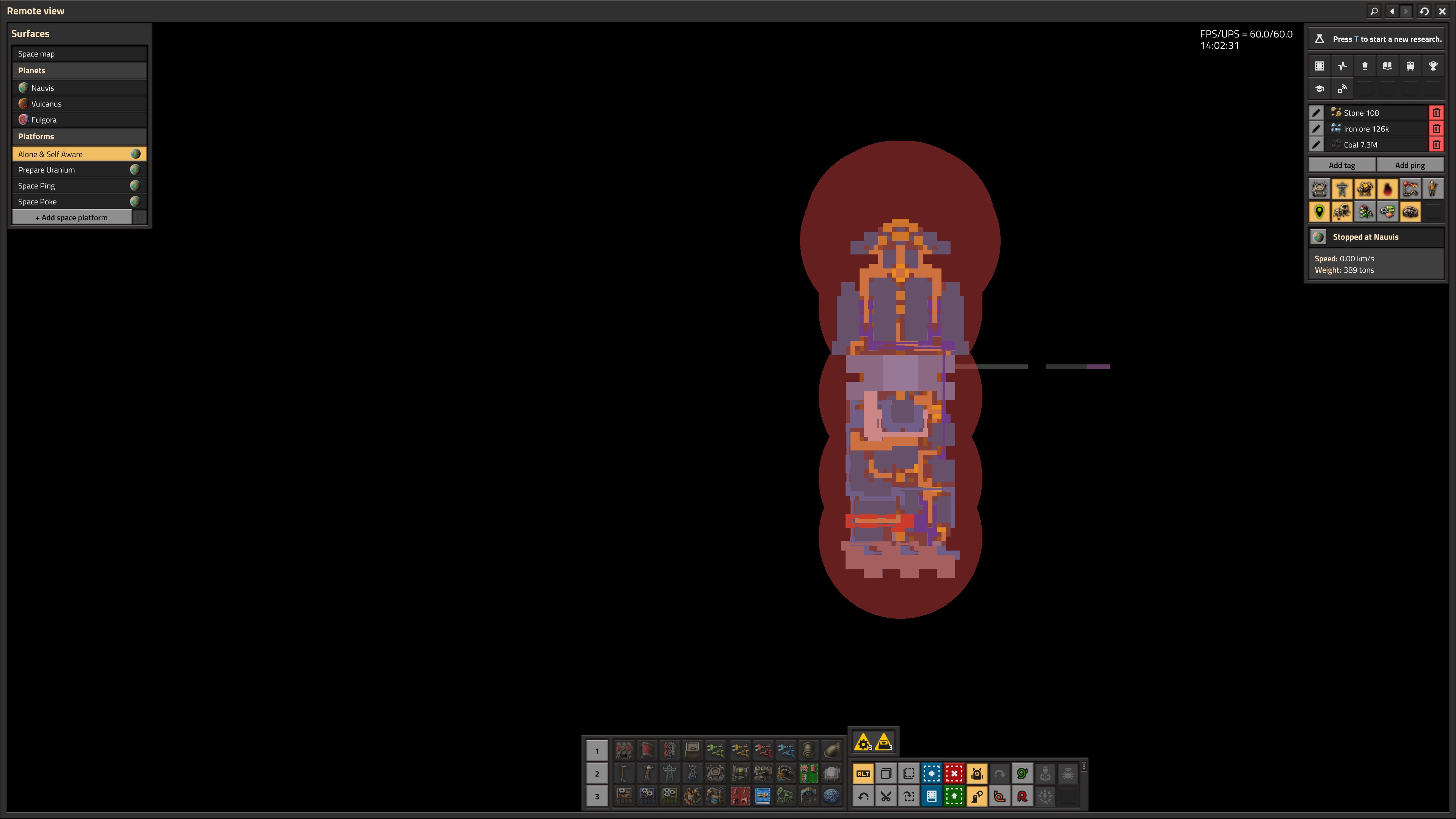Select the green upgrade planner
This screenshot has height=819, width=1456.
click(954, 796)
